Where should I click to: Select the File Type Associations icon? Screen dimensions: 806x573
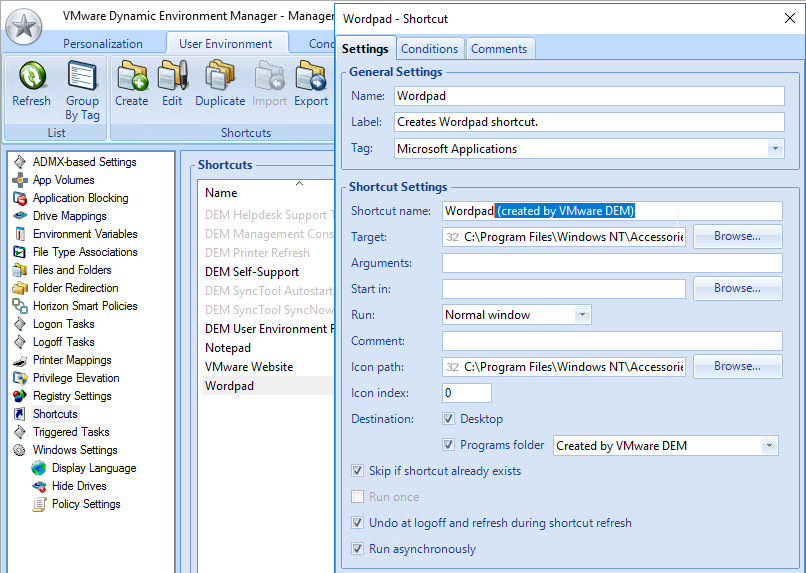coord(20,252)
